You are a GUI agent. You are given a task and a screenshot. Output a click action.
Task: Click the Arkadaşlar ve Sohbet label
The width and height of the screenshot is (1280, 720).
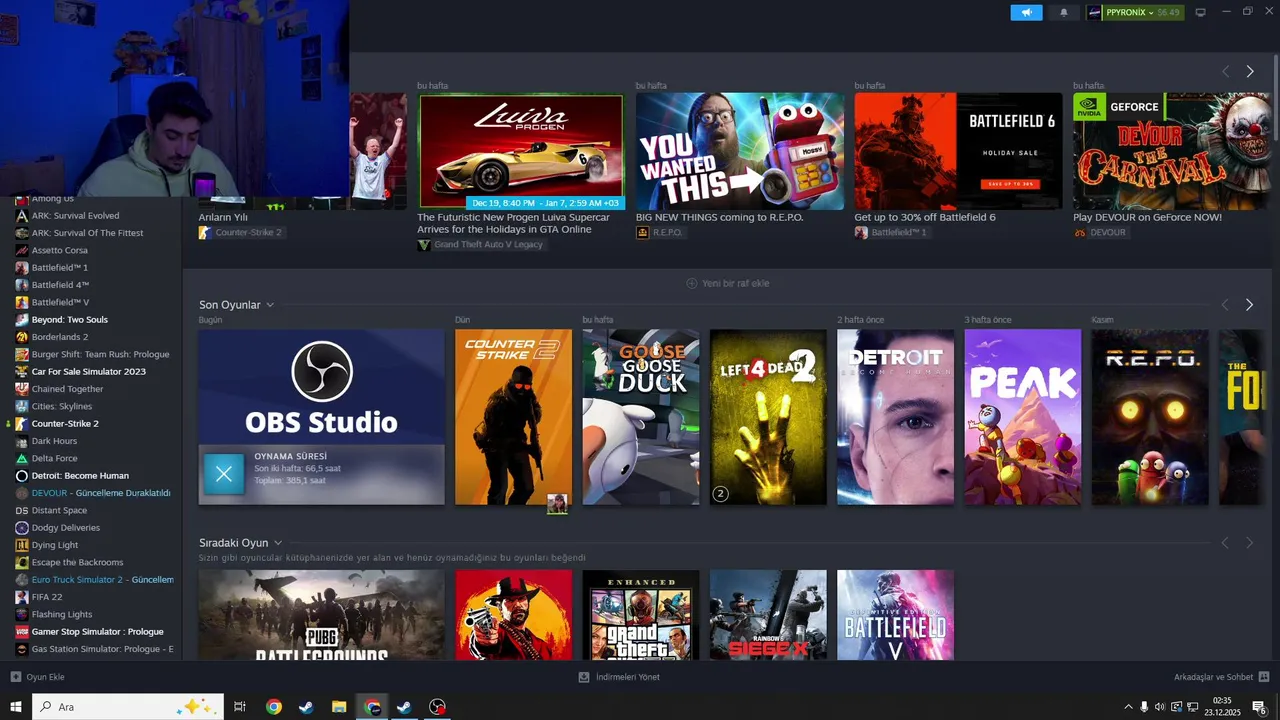(x=1213, y=677)
